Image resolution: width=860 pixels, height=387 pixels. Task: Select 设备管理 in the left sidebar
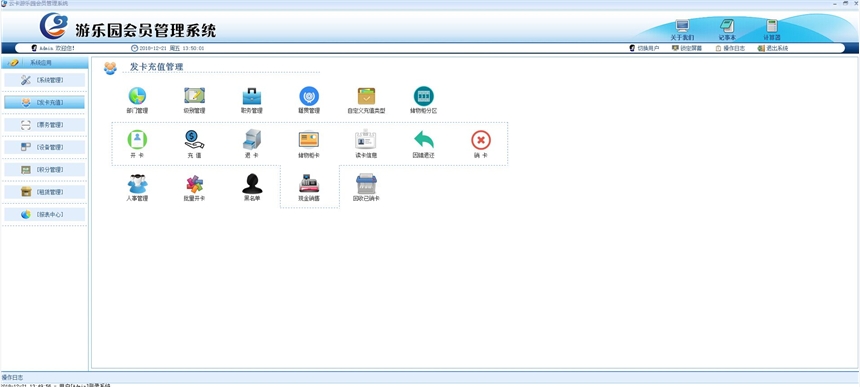coord(44,147)
